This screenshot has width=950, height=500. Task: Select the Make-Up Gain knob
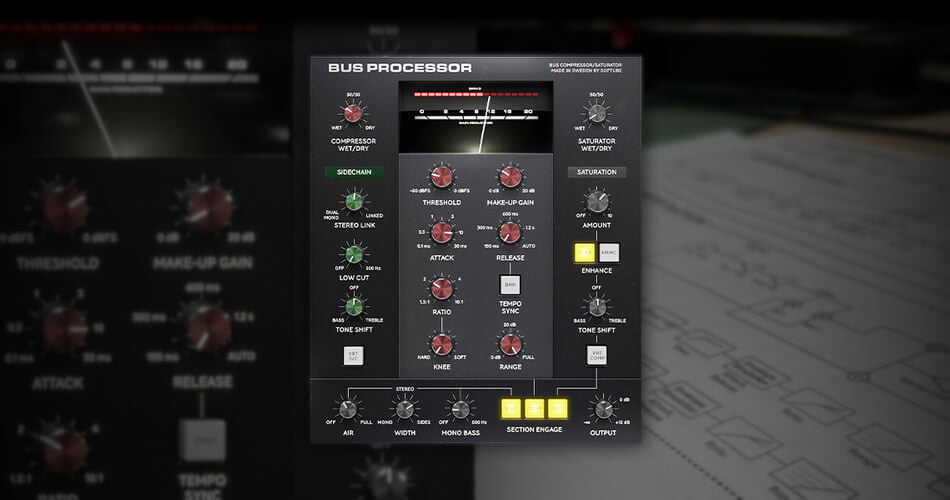pos(511,177)
